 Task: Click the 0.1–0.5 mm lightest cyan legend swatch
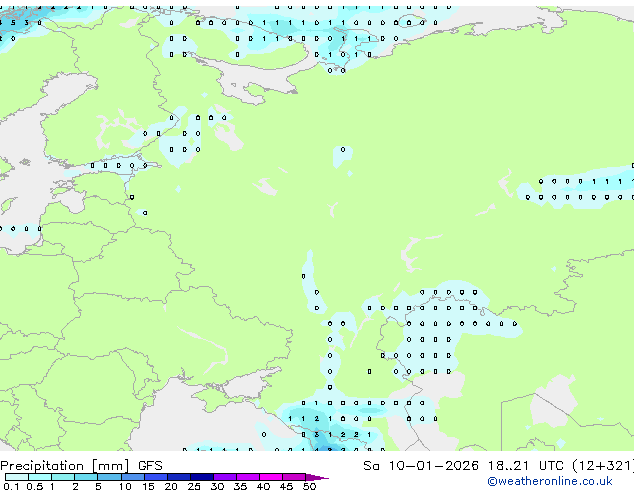pos(17,477)
